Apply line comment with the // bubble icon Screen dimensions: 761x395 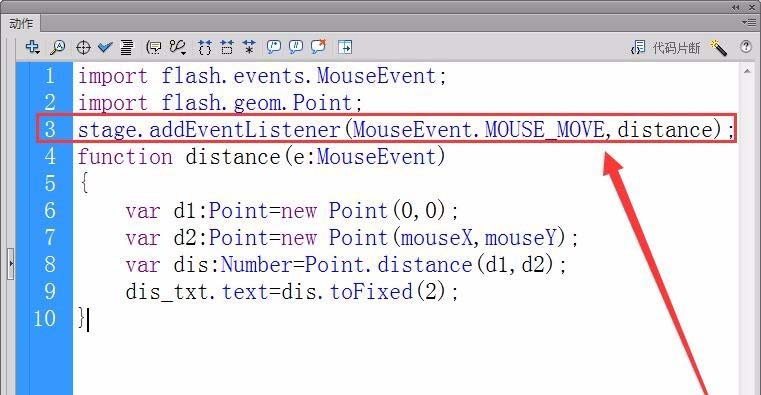pyautogui.click(x=296, y=47)
